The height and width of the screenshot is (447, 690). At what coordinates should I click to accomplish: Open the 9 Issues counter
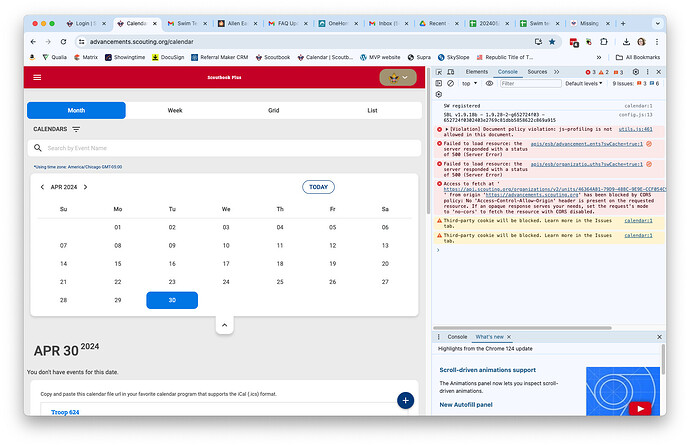tap(635, 83)
